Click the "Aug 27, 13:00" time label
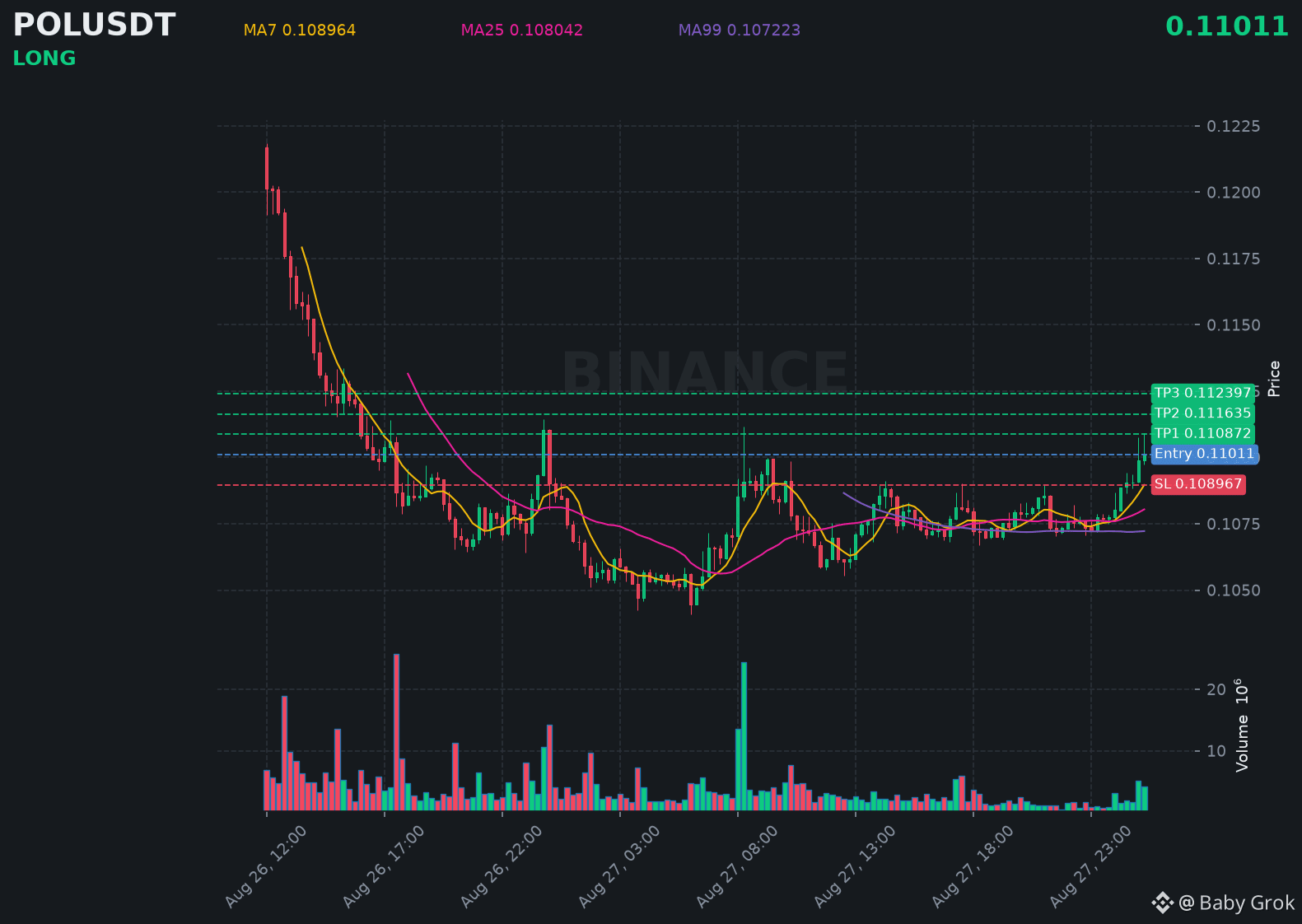Image resolution: width=1302 pixels, height=924 pixels. click(855, 867)
